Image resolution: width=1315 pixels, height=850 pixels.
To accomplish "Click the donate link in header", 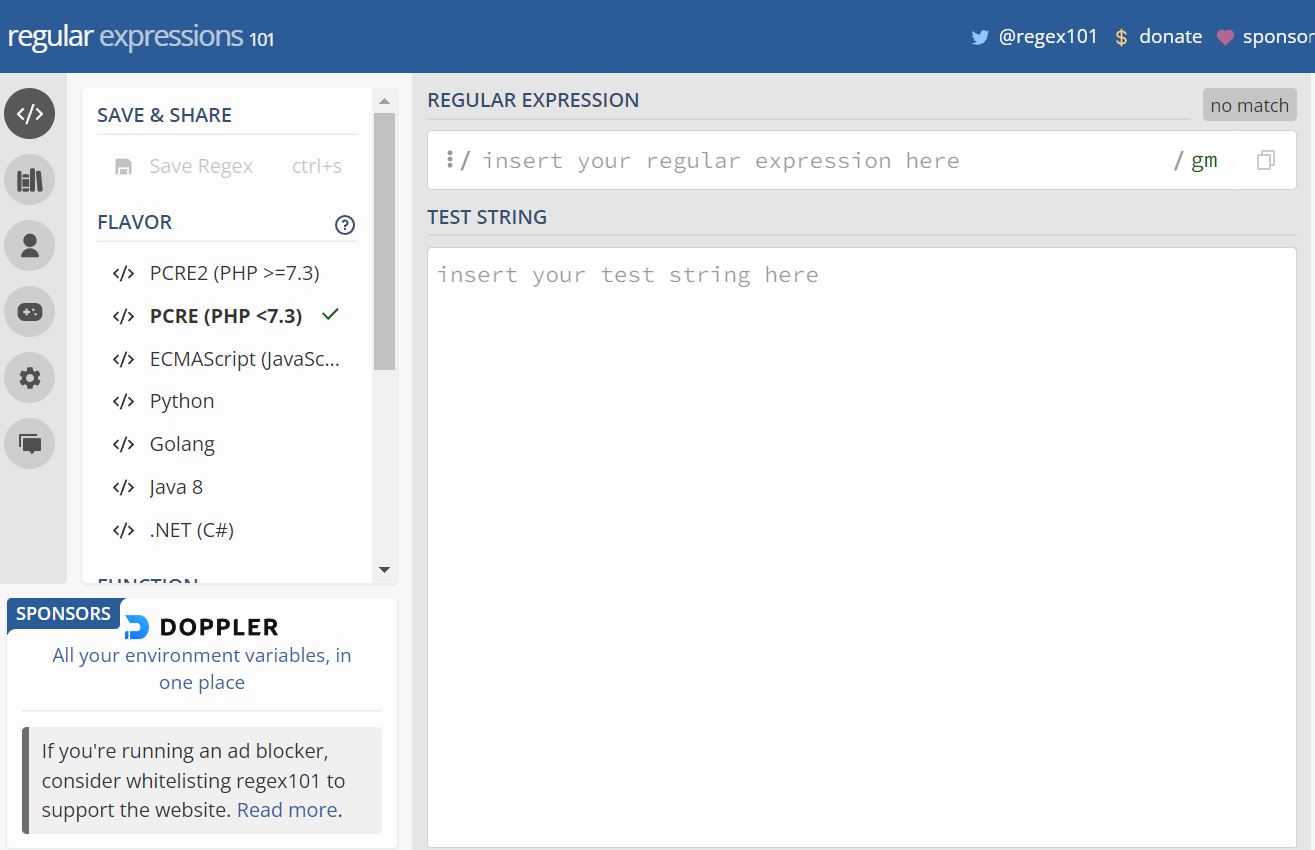I will [x=1158, y=37].
